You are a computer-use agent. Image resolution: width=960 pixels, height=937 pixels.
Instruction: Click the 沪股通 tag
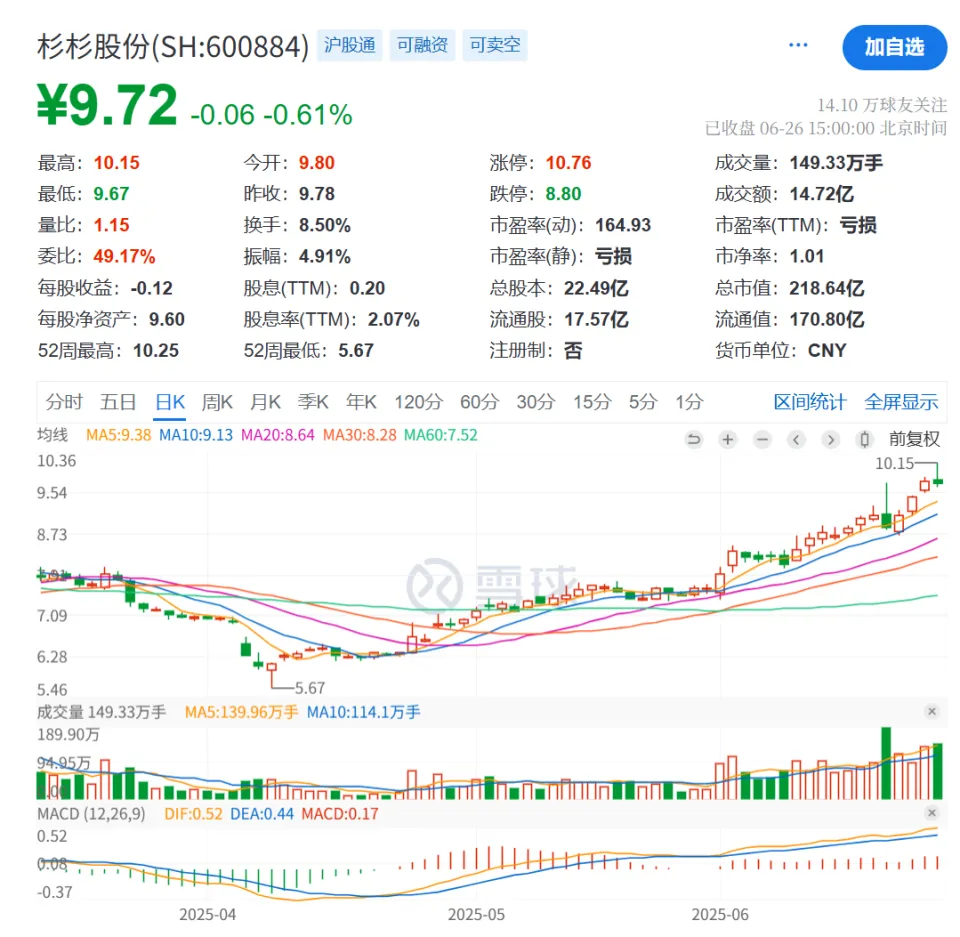350,45
